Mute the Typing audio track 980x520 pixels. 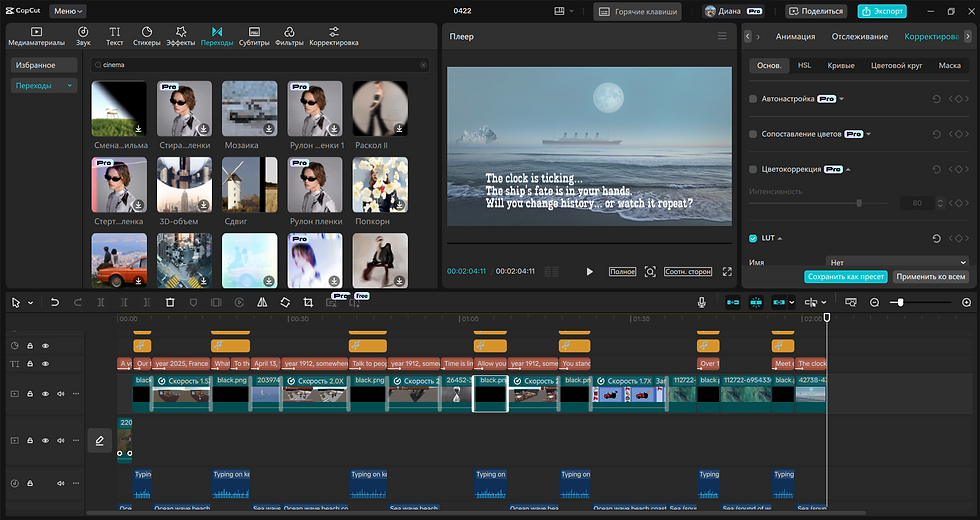61,483
